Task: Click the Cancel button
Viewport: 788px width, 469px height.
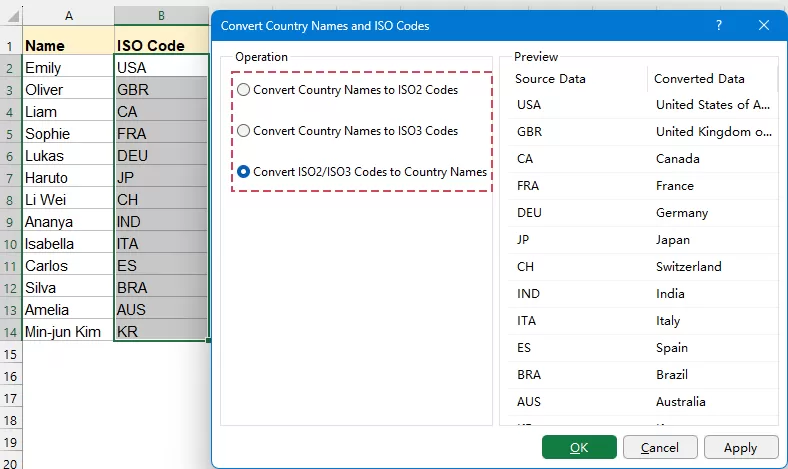Action: [660, 447]
